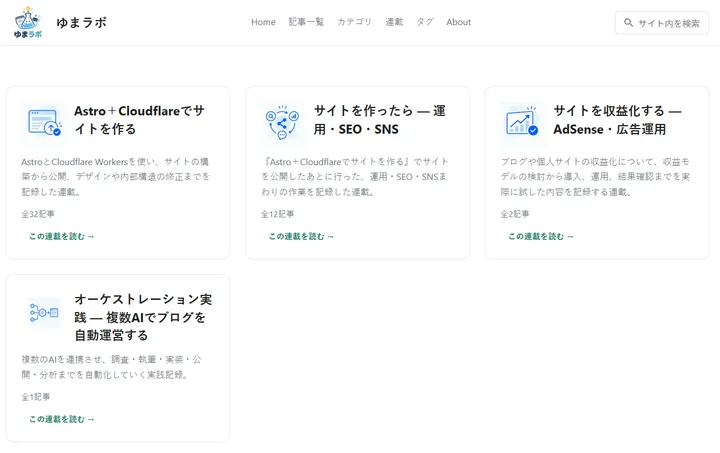Open the 連載 menu item
Image resolution: width=720 pixels, height=453 pixels.
point(394,22)
